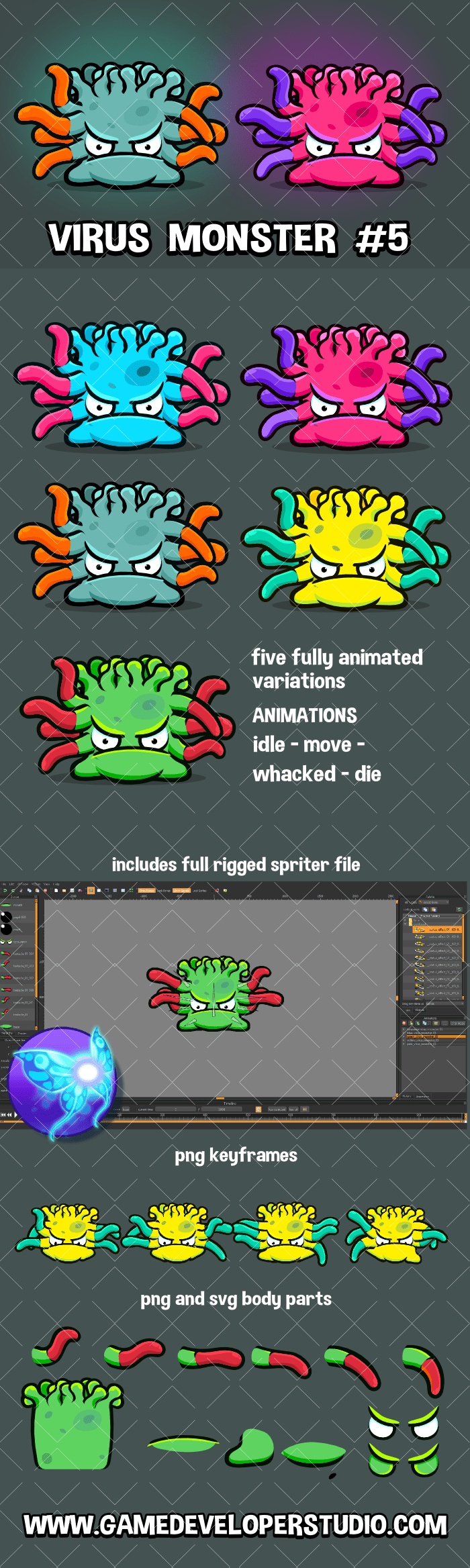This screenshot has width=470, height=1568.
Task: Expand the yellow_virus_monster_05 entity
Action: point(404,1040)
